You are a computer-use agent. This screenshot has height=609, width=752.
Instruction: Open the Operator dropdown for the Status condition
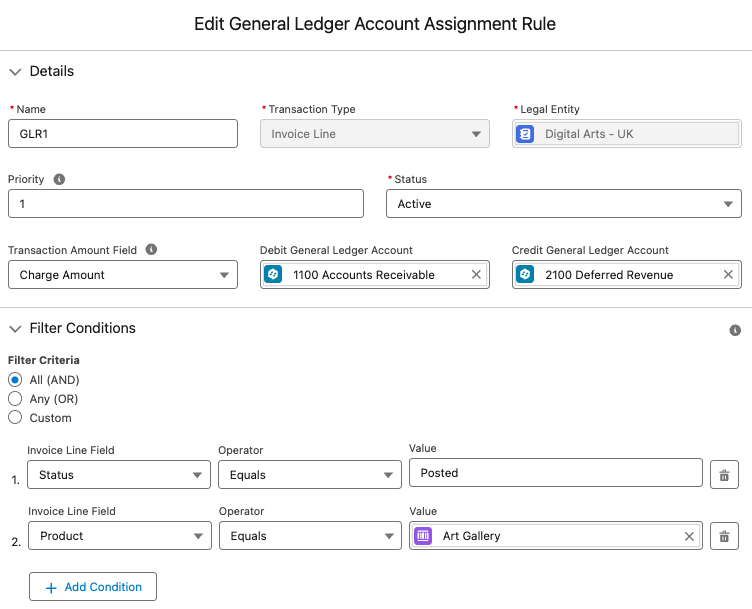tap(309, 475)
